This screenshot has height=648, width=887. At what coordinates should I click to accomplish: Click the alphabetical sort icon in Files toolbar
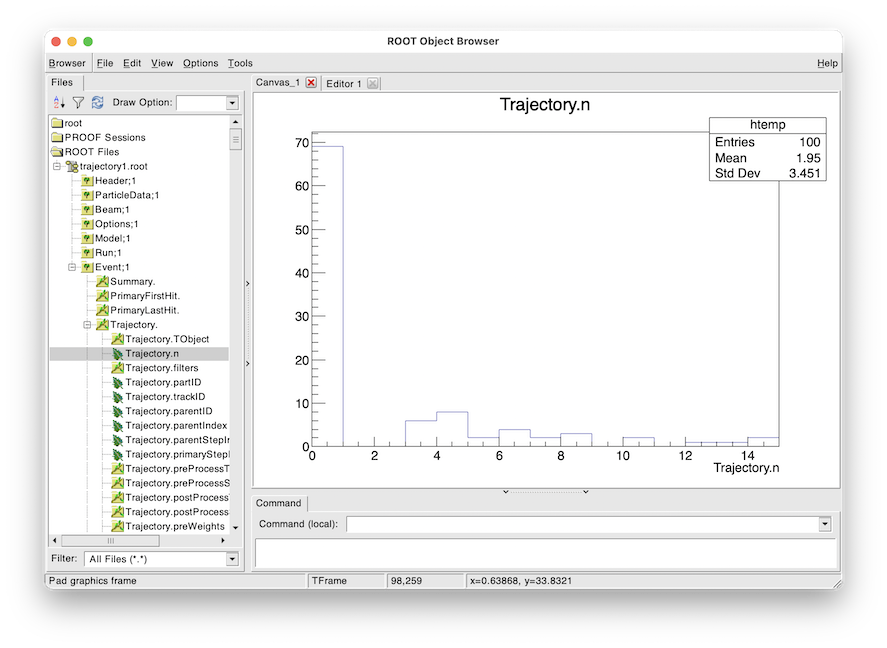tap(59, 102)
